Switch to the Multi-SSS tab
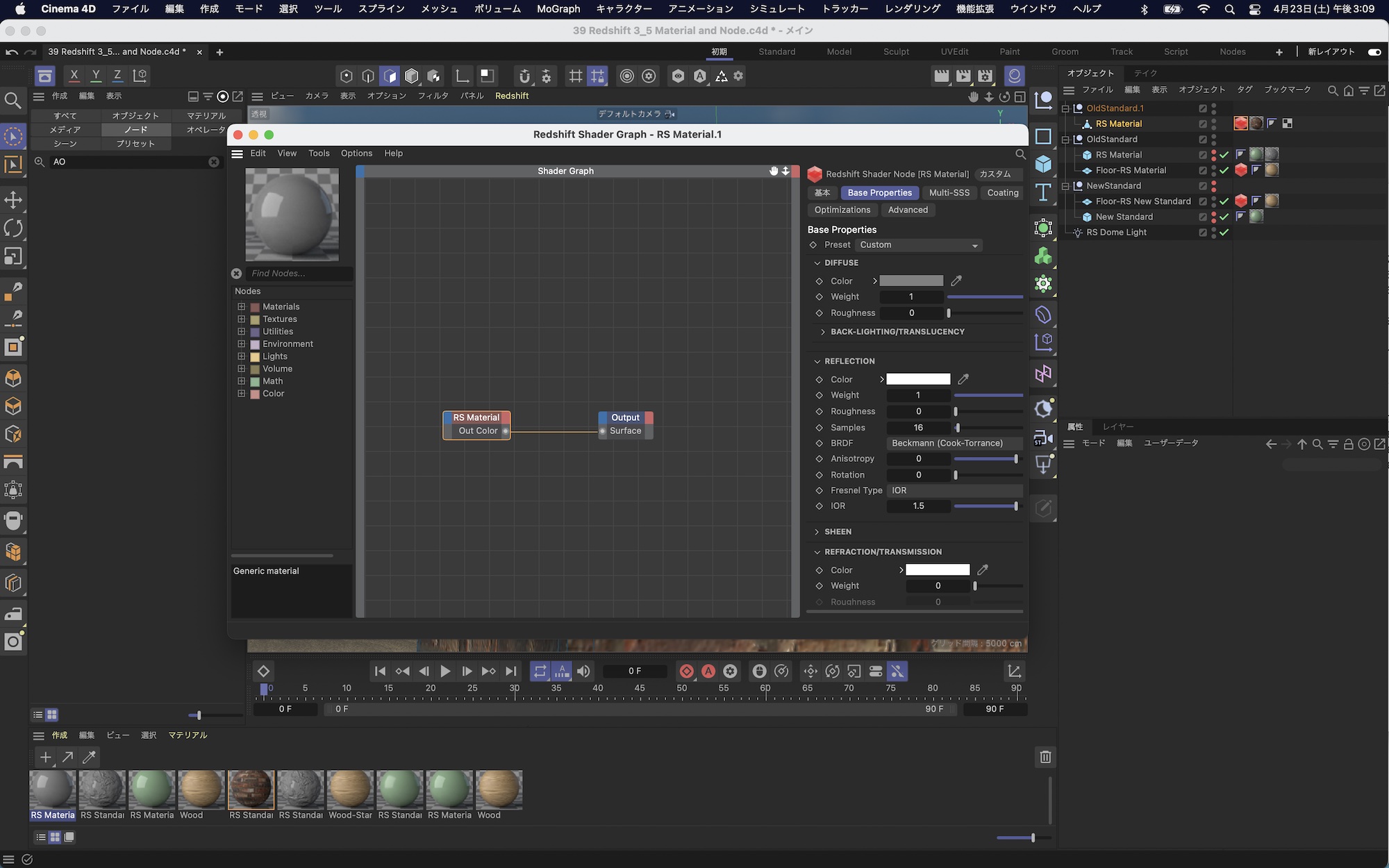Viewport: 1389px width, 868px height. 949,193
